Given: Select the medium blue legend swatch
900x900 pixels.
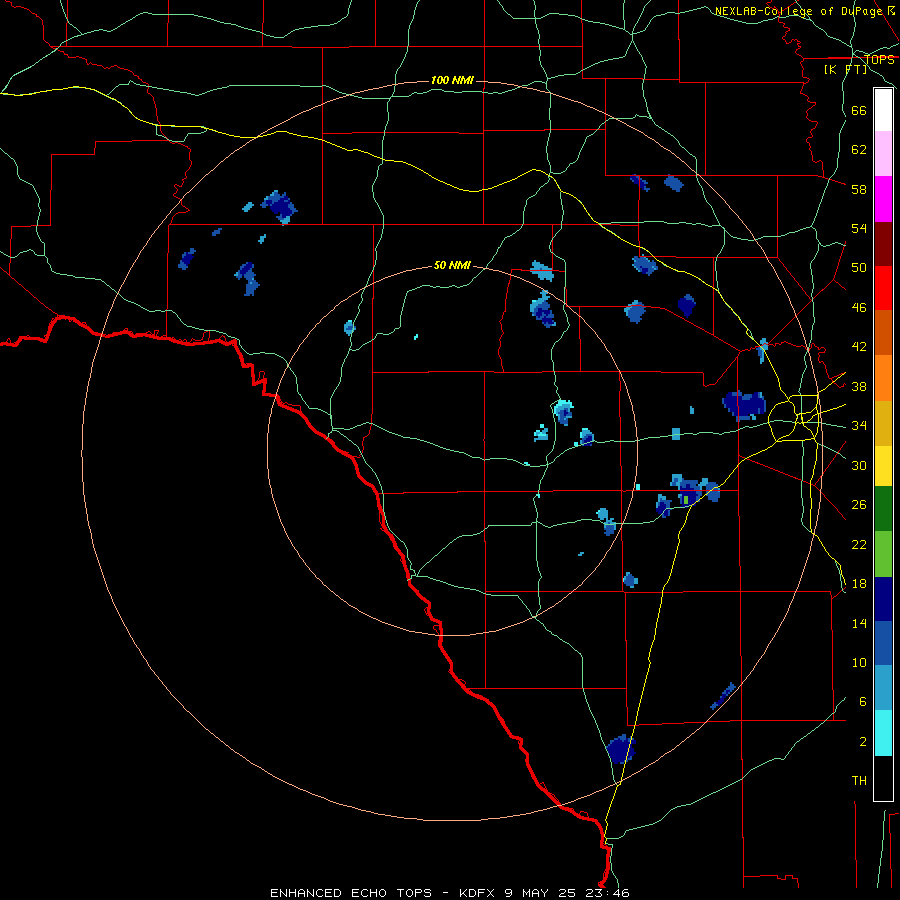Looking at the screenshot, I should pos(883,643).
